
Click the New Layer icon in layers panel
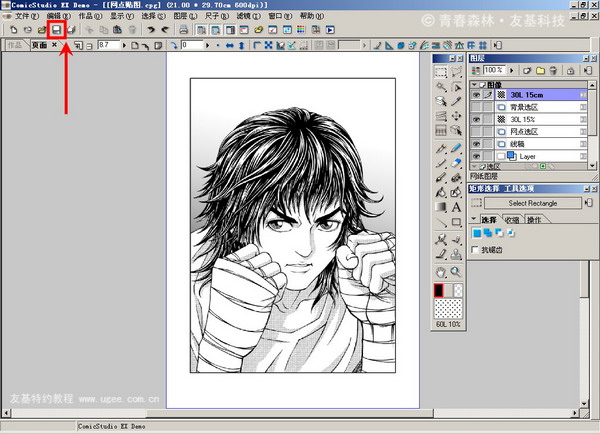pyautogui.click(x=527, y=70)
